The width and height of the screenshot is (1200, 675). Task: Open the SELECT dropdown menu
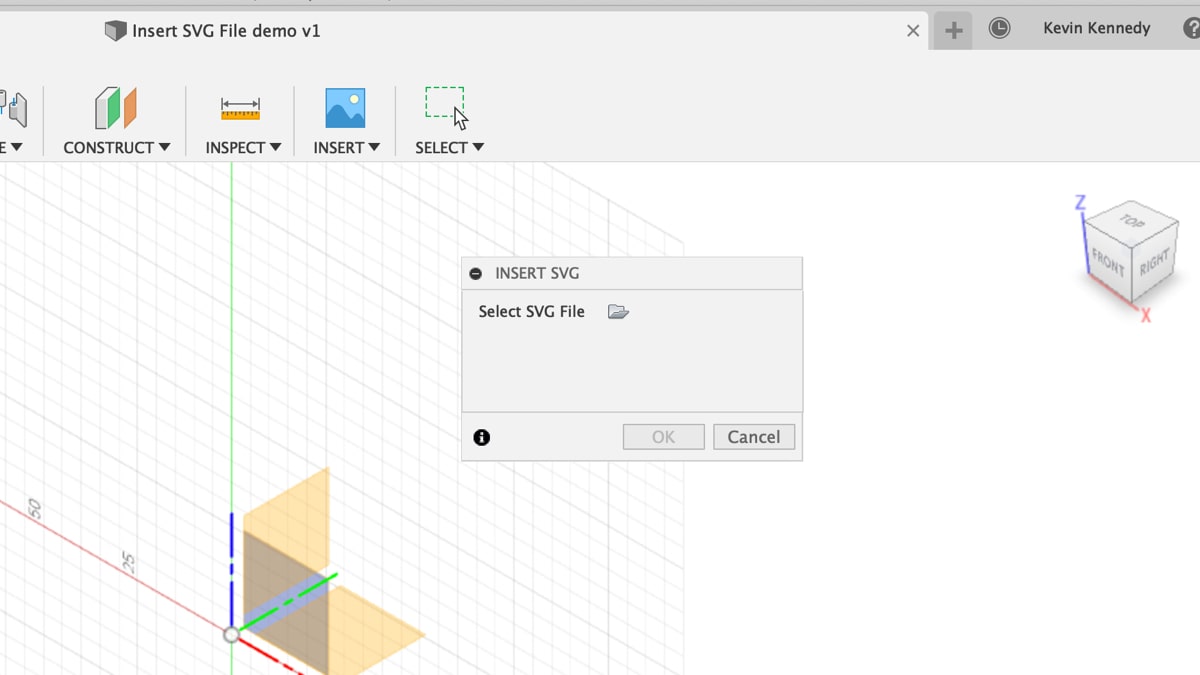pos(449,147)
